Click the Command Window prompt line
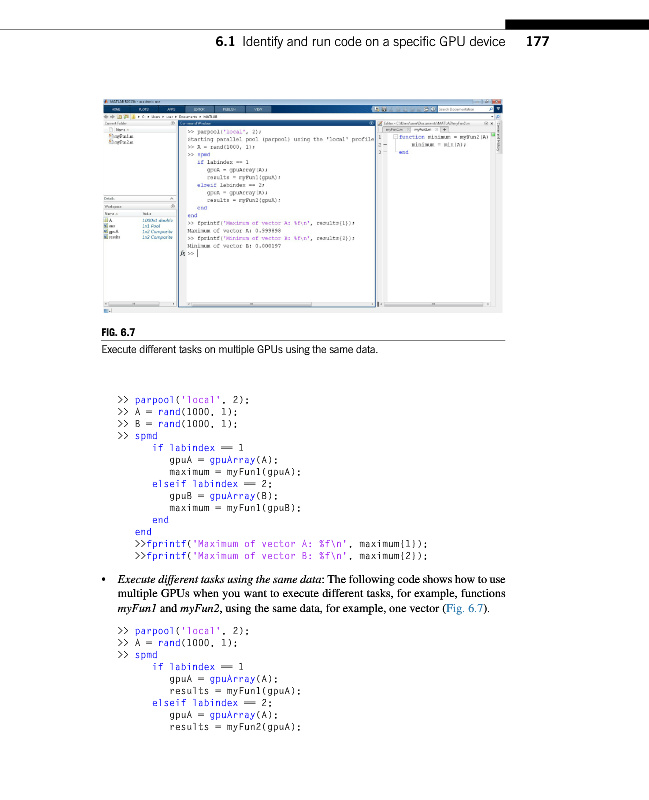649x800 pixels. tap(198, 254)
